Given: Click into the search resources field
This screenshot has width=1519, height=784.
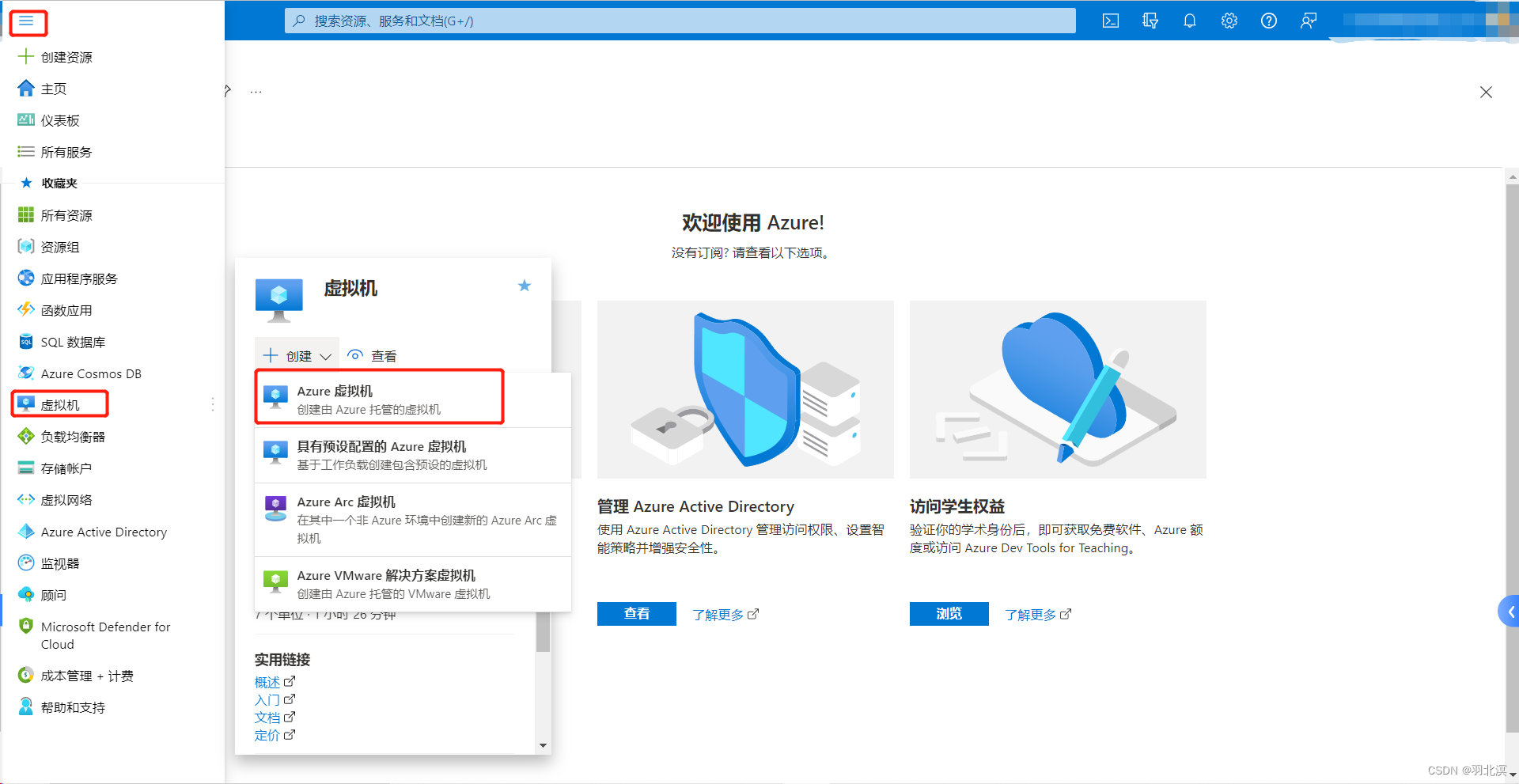Looking at the screenshot, I should click(x=680, y=21).
